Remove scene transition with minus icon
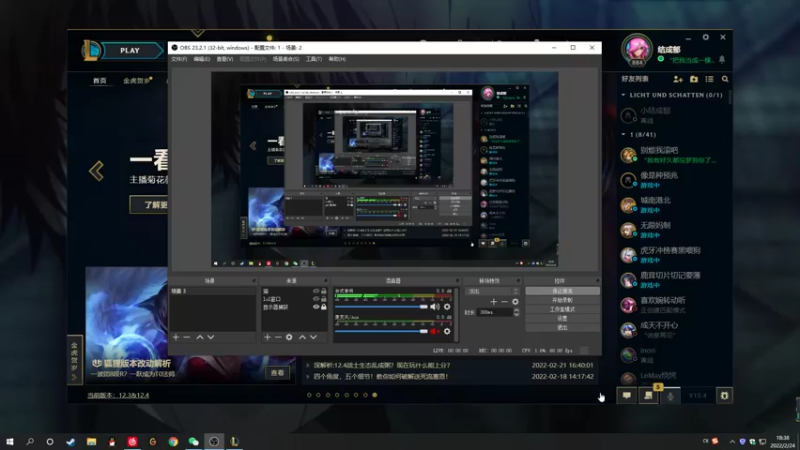The image size is (800, 450). coord(504,302)
